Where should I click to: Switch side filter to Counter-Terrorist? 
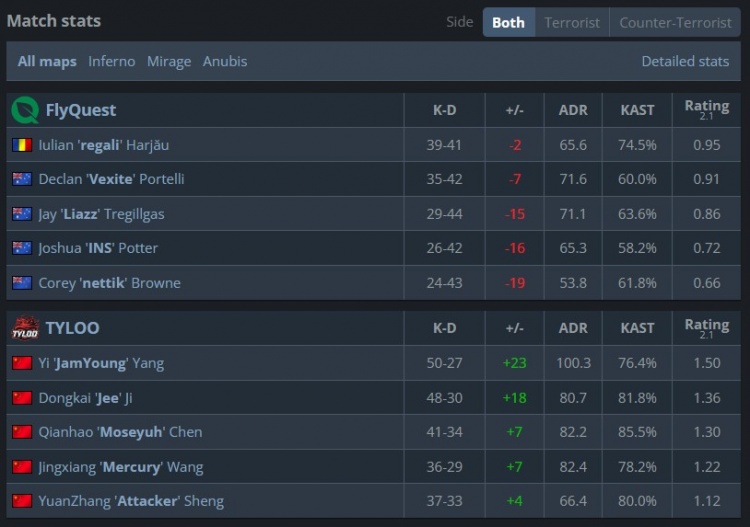point(675,22)
